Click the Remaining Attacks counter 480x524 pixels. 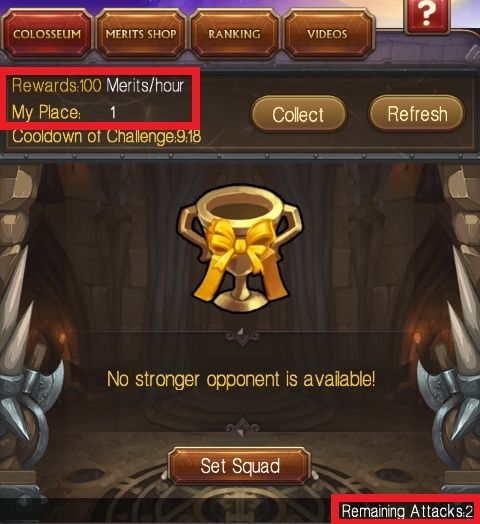pos(406,511)
